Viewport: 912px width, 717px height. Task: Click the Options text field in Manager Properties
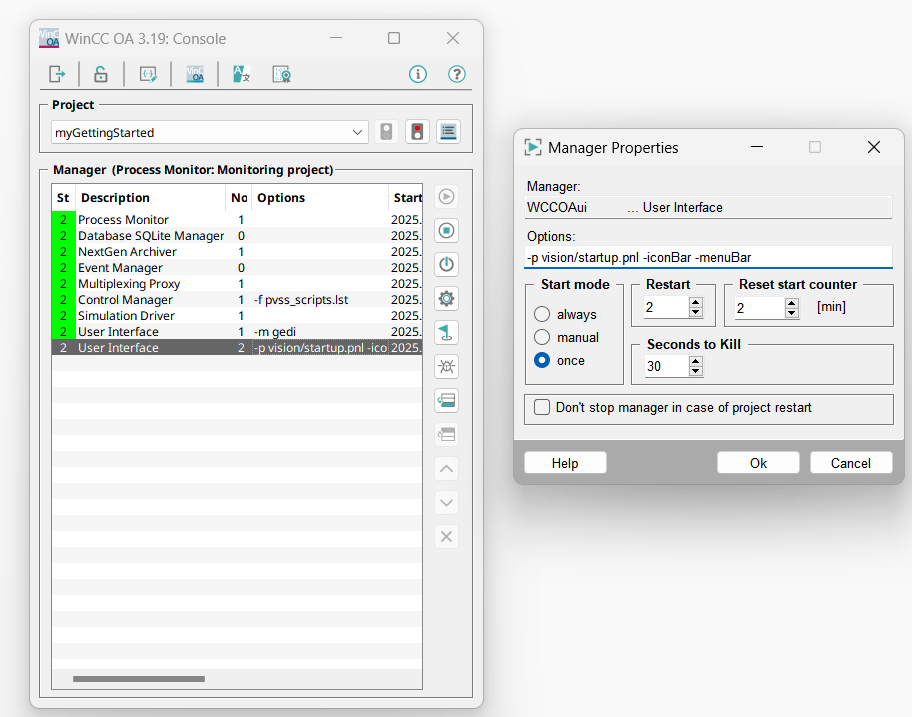click(x=708, y=257)
